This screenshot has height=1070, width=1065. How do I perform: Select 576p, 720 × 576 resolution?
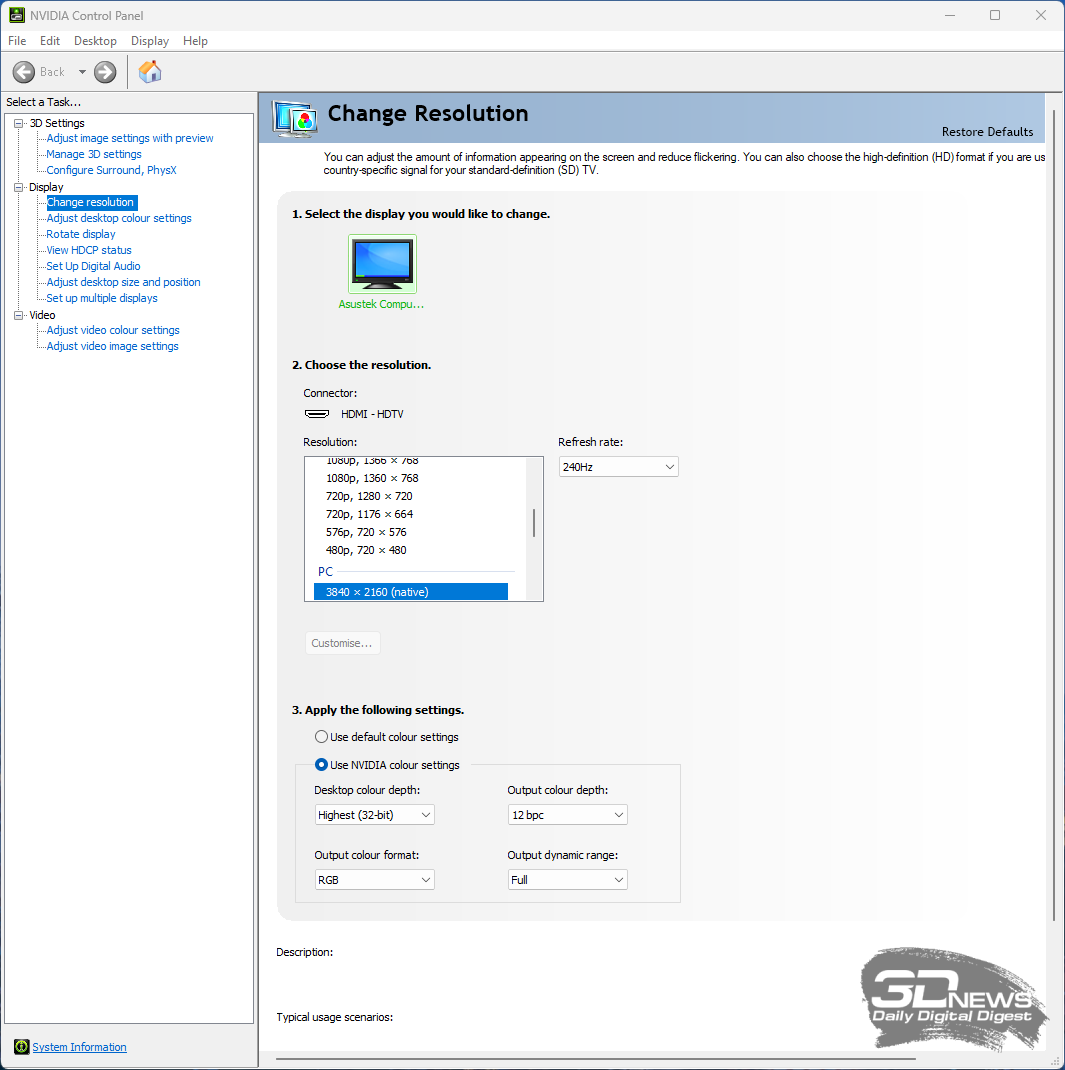point(366,532)
